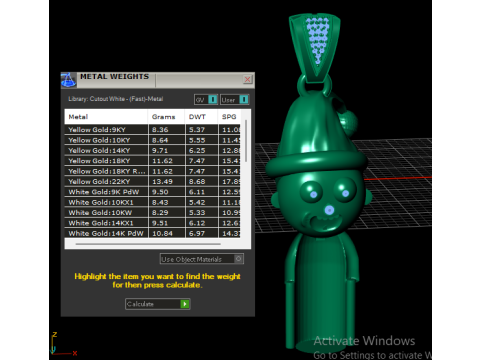Click the 8.29 grams value
This screenshot has height=360, width=480.
point(160,212)
